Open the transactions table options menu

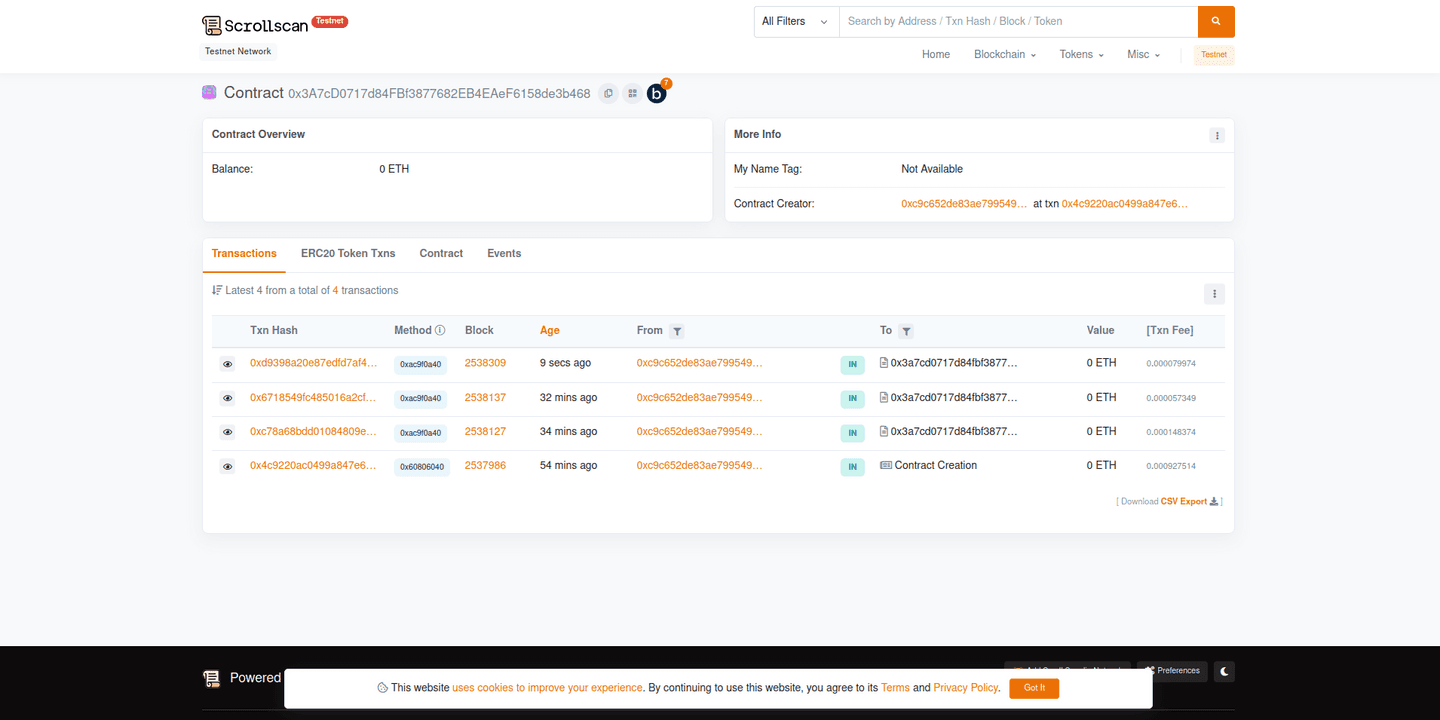click(1214, 294)
